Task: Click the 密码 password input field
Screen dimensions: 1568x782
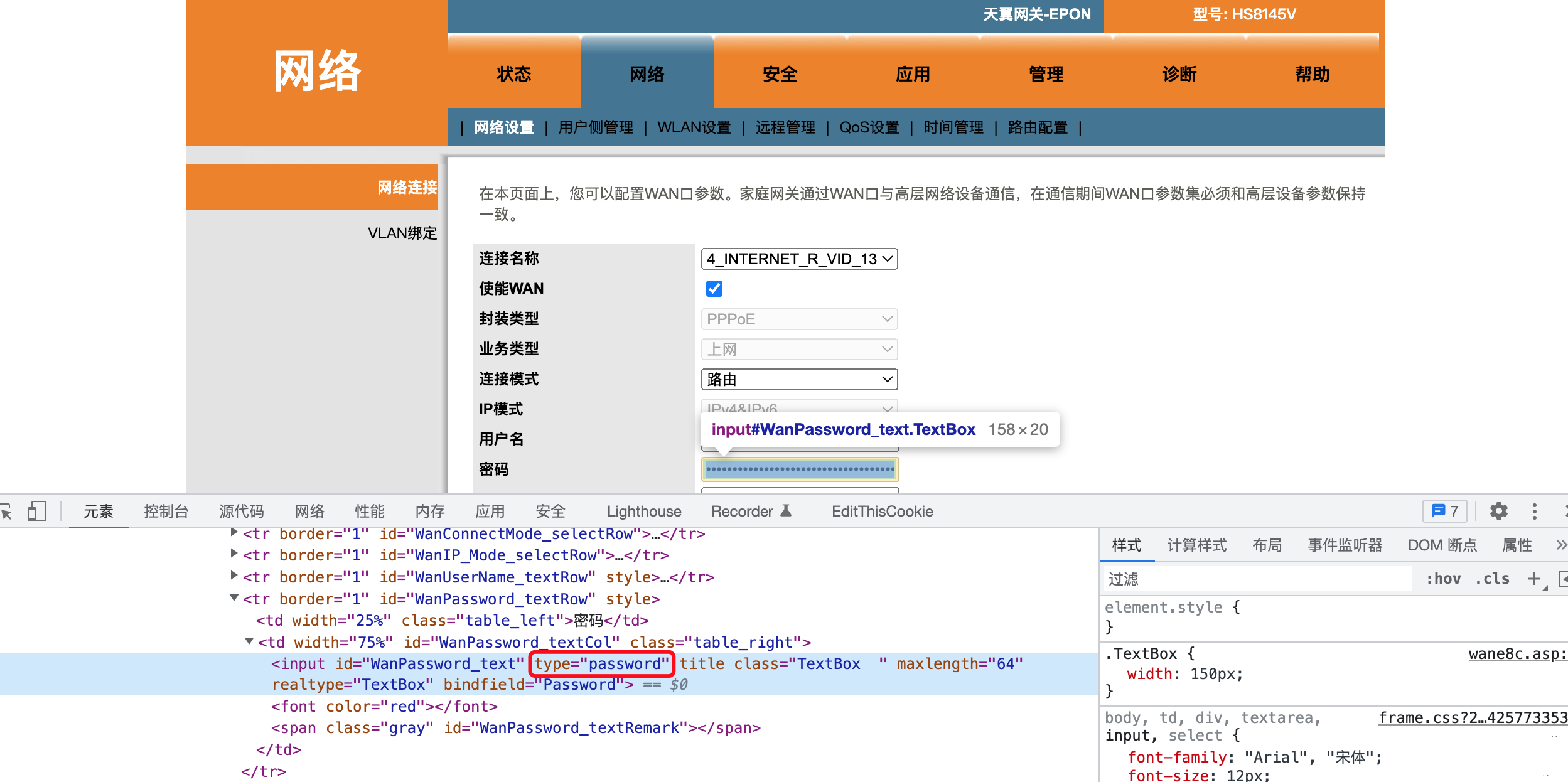Action: (x=800, y=469)
